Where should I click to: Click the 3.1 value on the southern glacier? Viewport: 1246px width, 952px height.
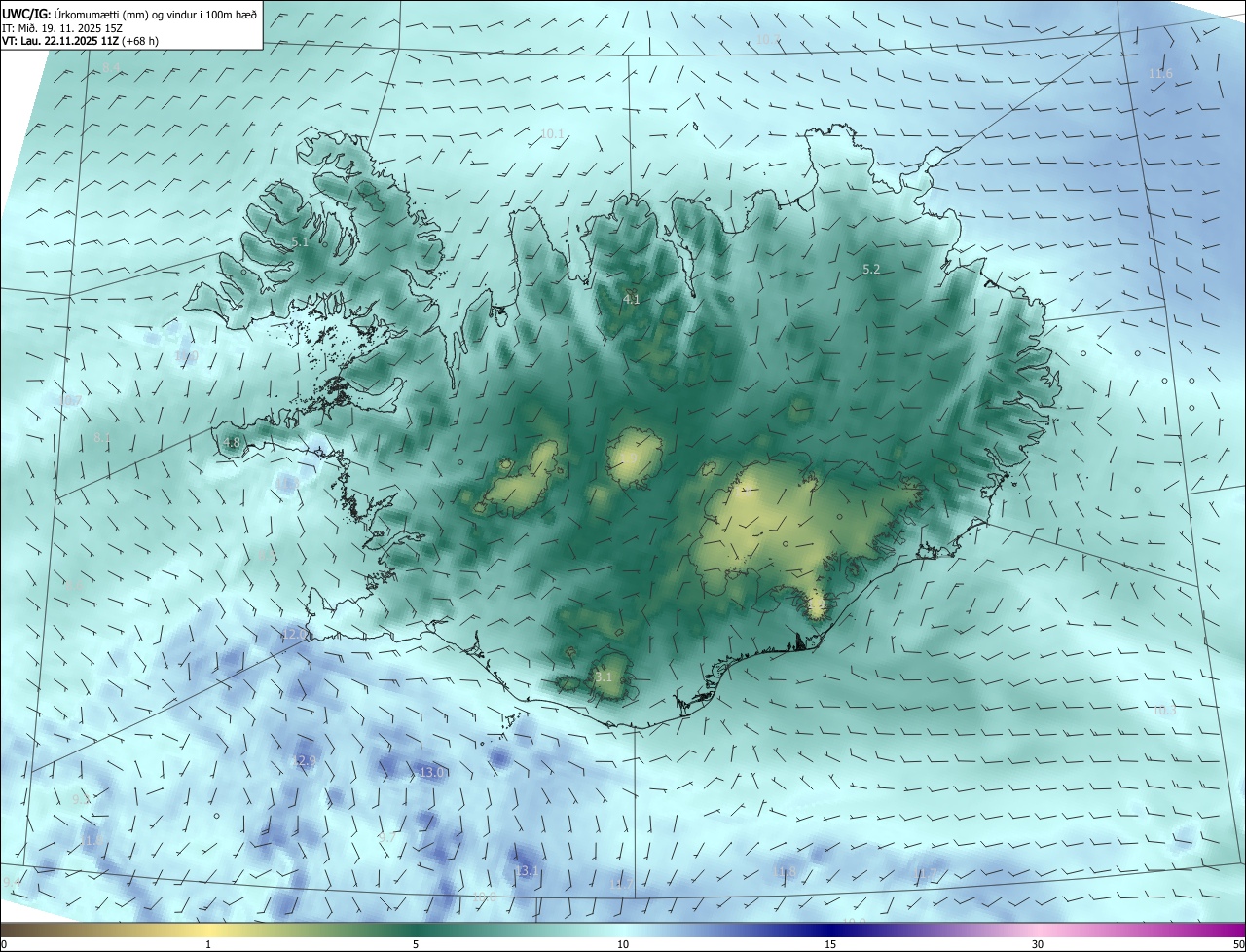(604, 677)
